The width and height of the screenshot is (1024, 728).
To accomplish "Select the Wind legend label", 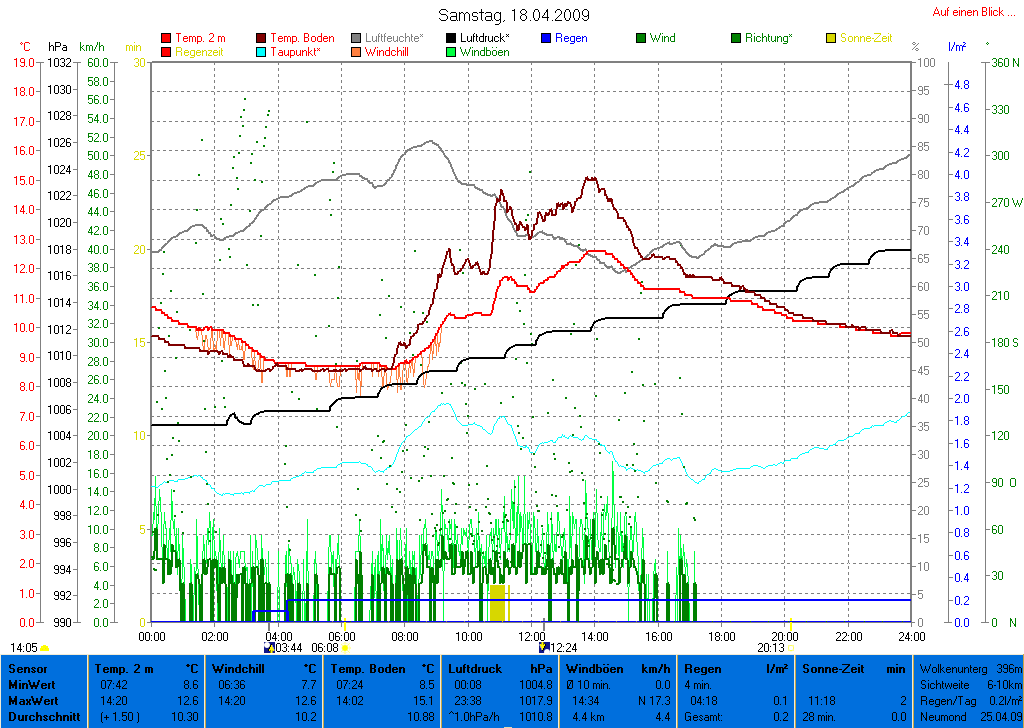I will (x=662, y=38).
